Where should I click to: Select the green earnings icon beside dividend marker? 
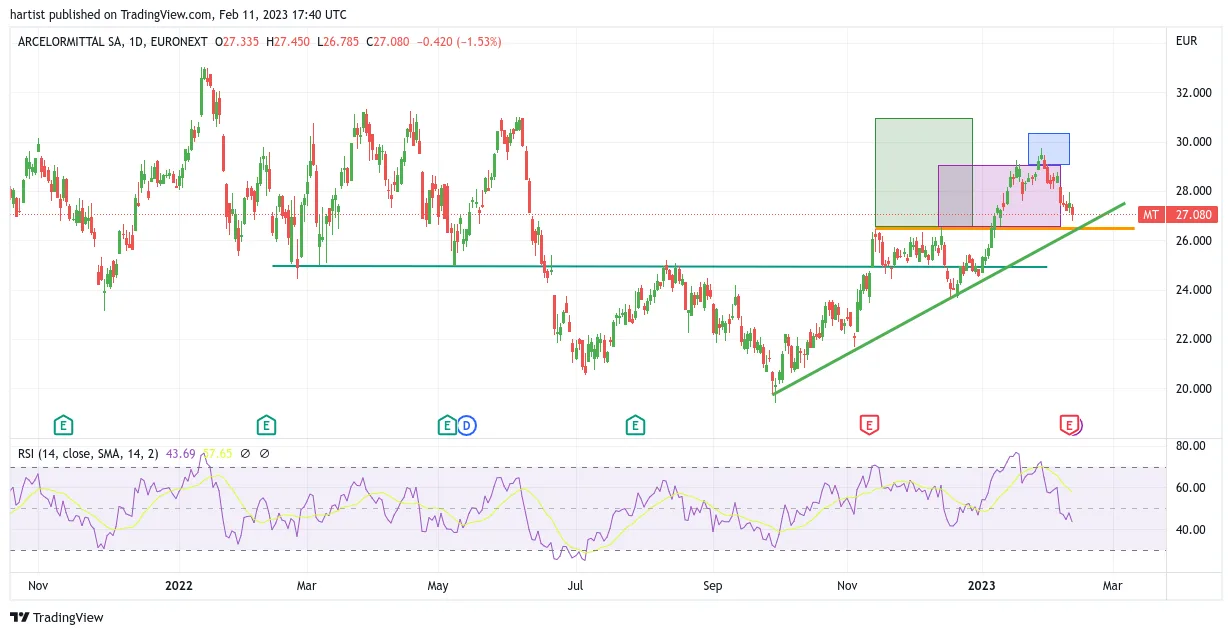click(447, 426)
